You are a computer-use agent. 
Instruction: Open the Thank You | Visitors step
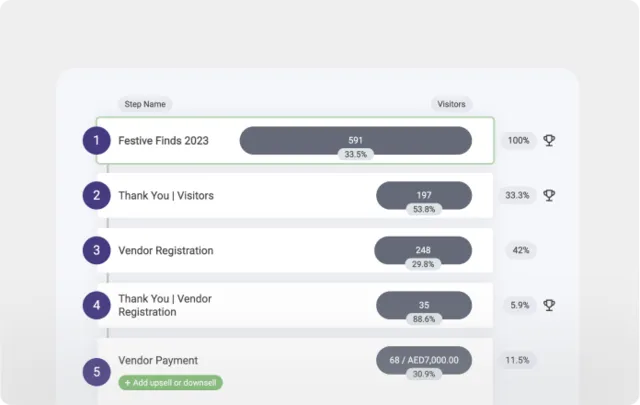click(x=166, y=196)
